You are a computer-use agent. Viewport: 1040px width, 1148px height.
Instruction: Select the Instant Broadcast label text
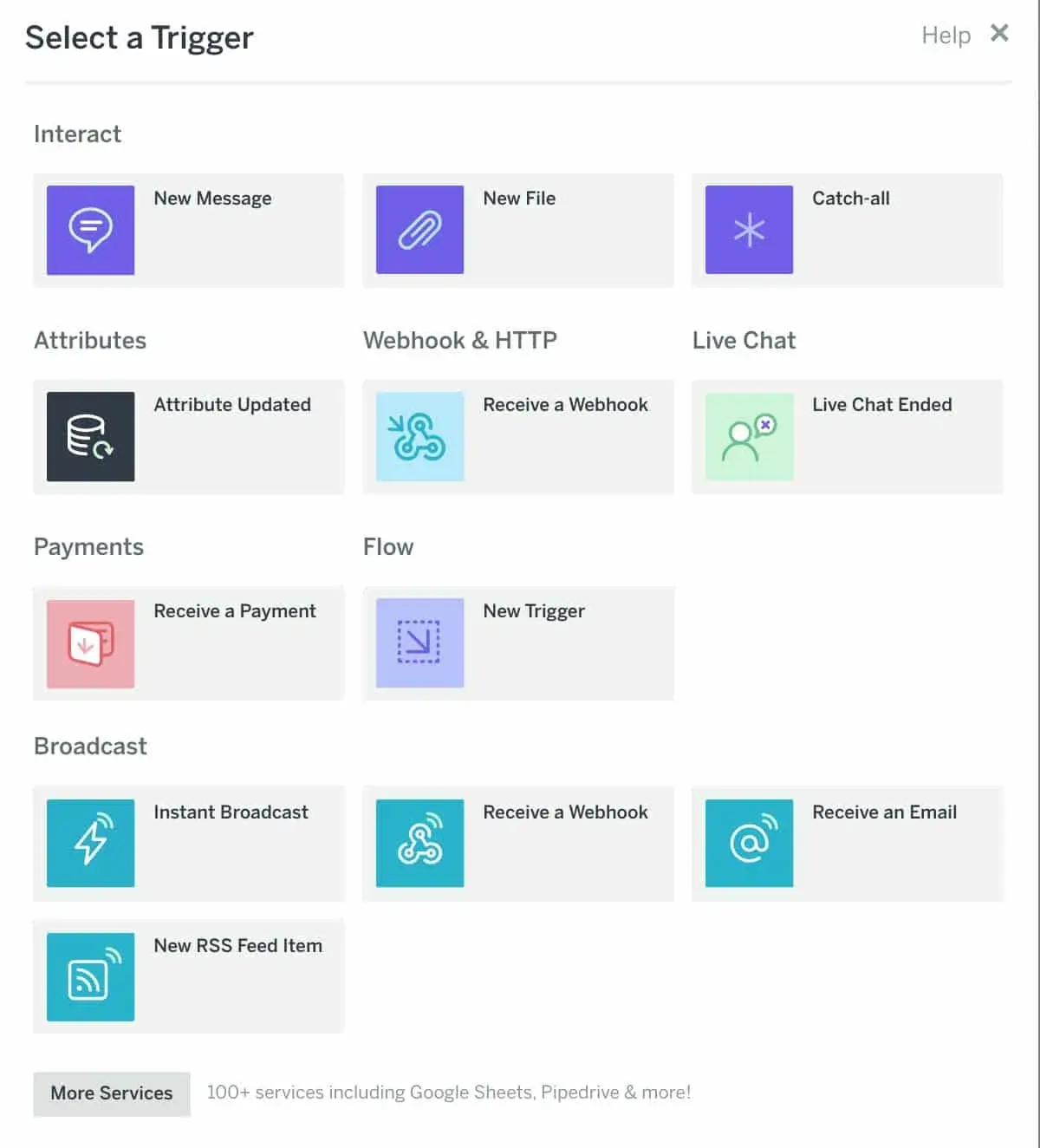pos(231,812)
